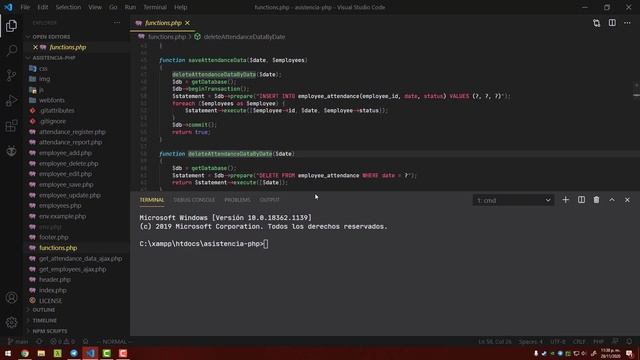
Task: Open get_employees_ajax.php in explorer
Action: (x=72, y=269)
